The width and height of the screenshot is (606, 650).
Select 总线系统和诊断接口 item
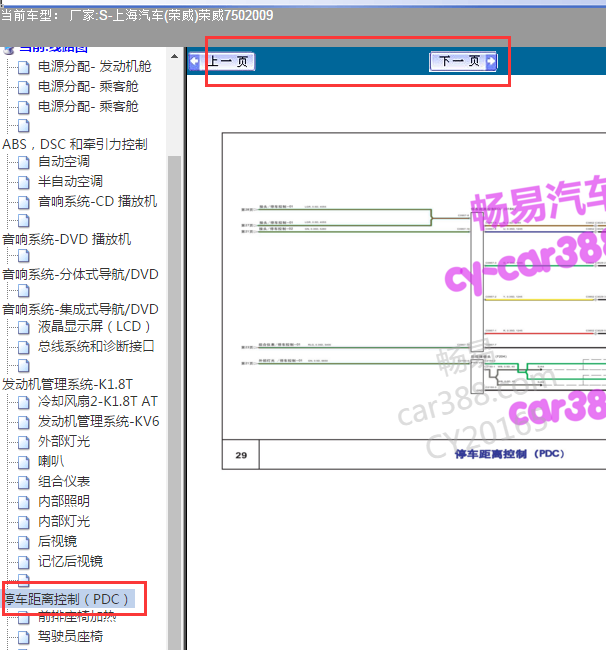click(96, 346)
